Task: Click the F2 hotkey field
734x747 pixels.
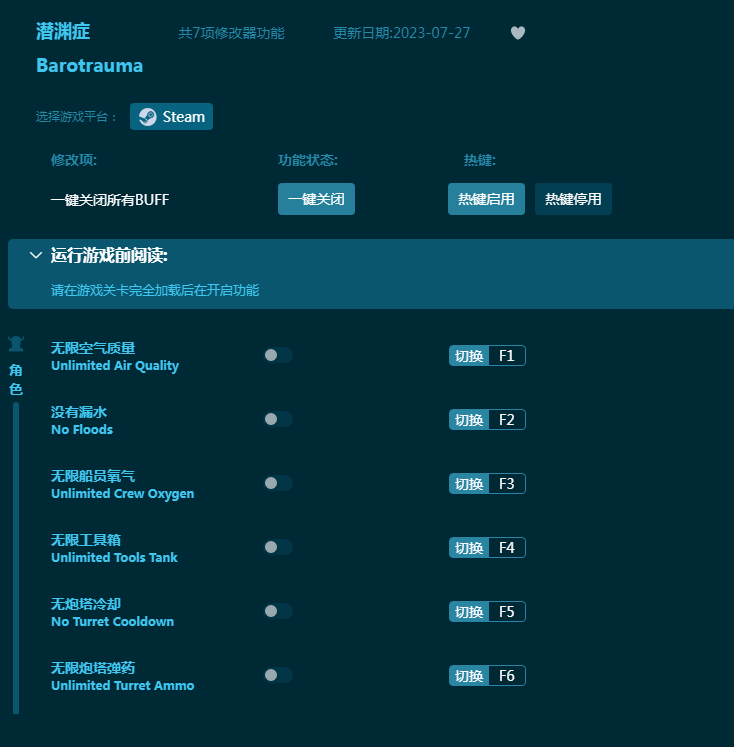Action: tap(507, 420)
